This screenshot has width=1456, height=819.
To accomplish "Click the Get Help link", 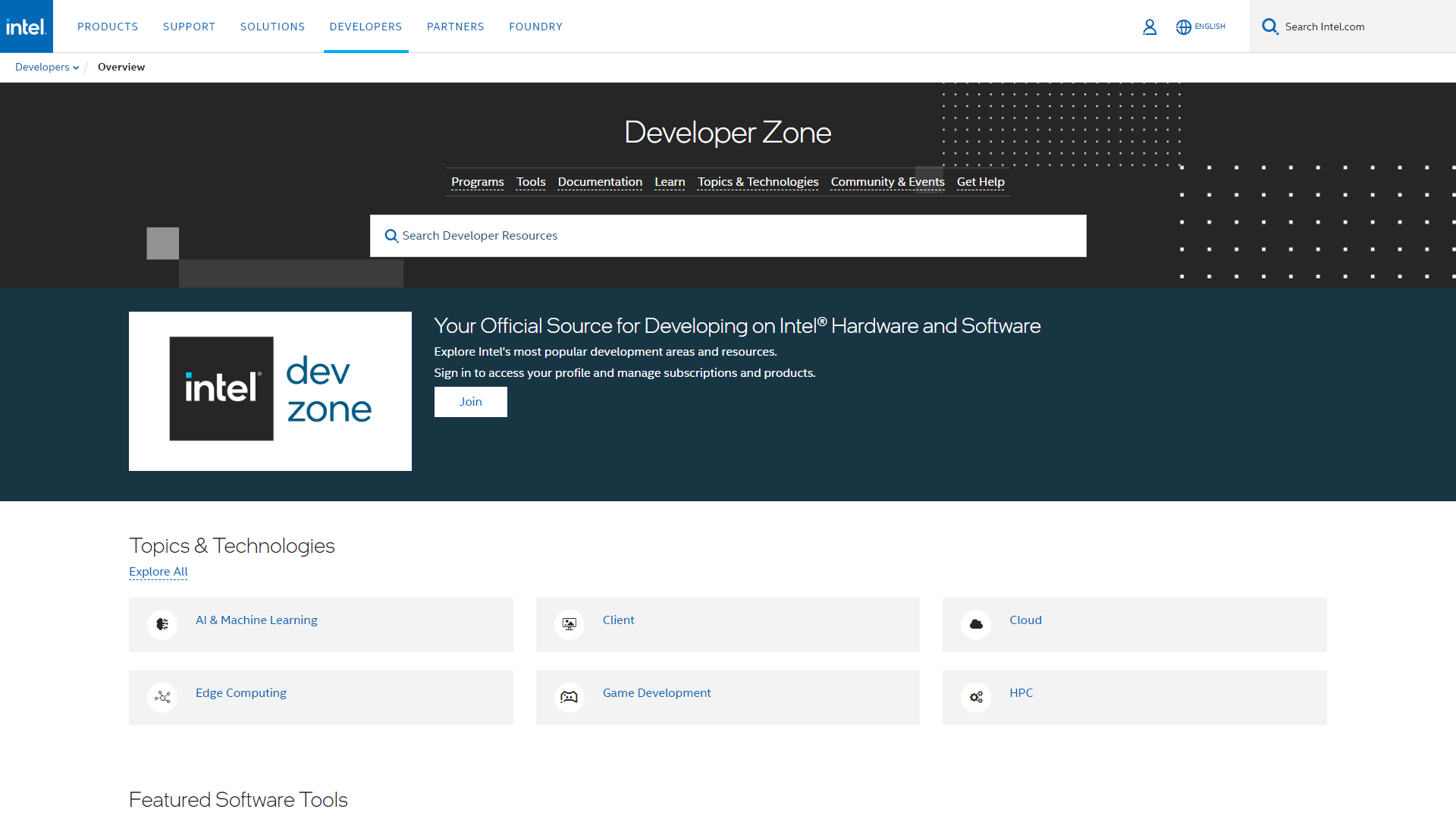I will (981, 182).
